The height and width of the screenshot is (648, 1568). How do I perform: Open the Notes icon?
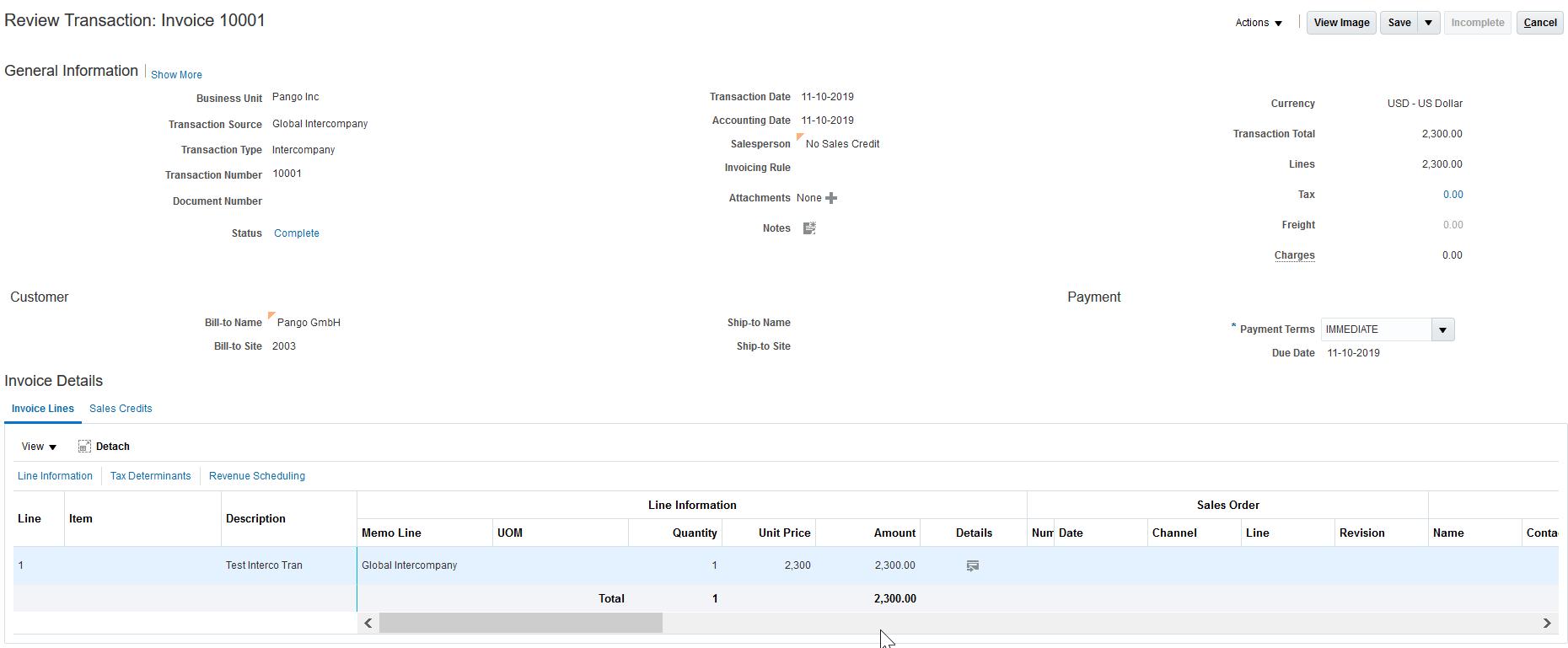(809, 228)
